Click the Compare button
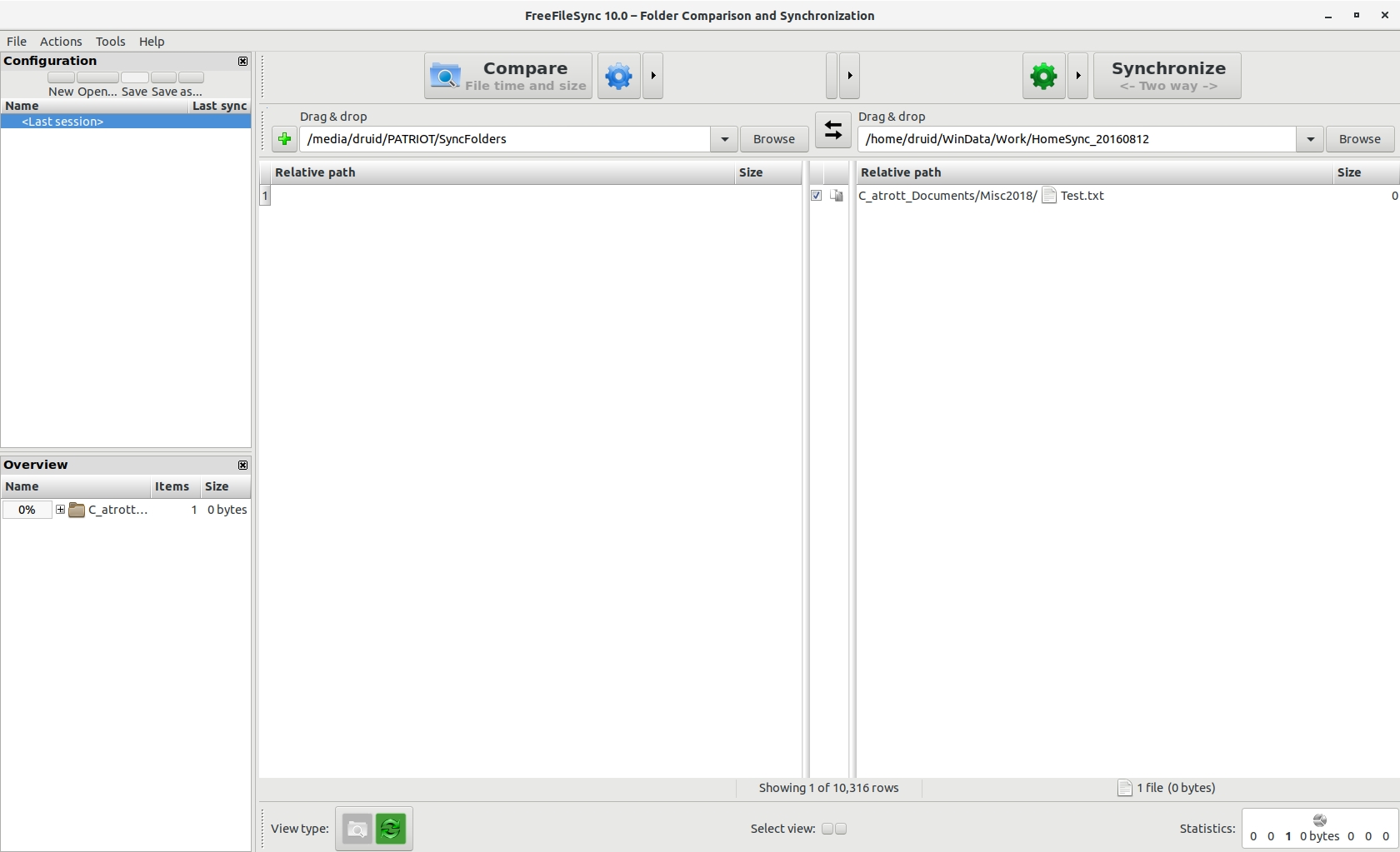1400x852 pixels. (x=508, y=77)
